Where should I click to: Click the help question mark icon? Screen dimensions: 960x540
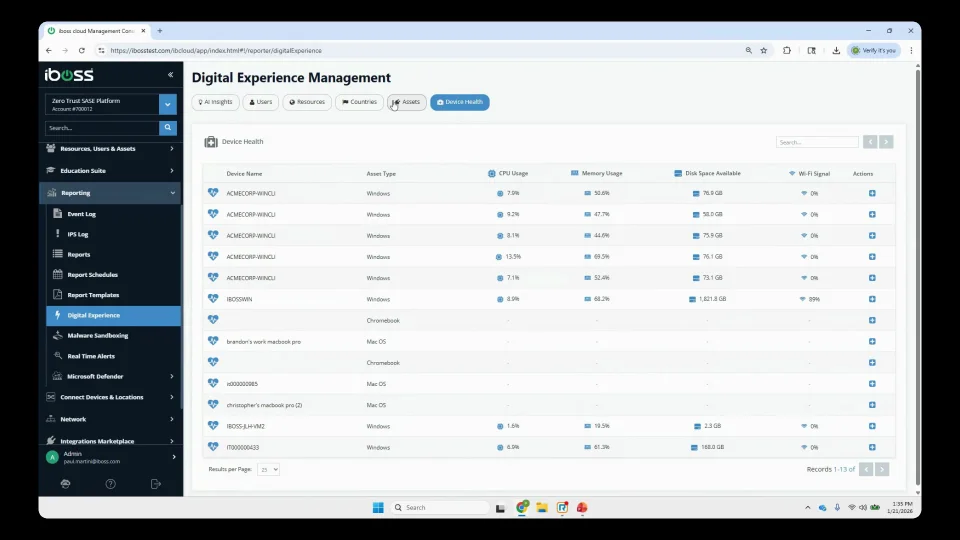[110, 484]
